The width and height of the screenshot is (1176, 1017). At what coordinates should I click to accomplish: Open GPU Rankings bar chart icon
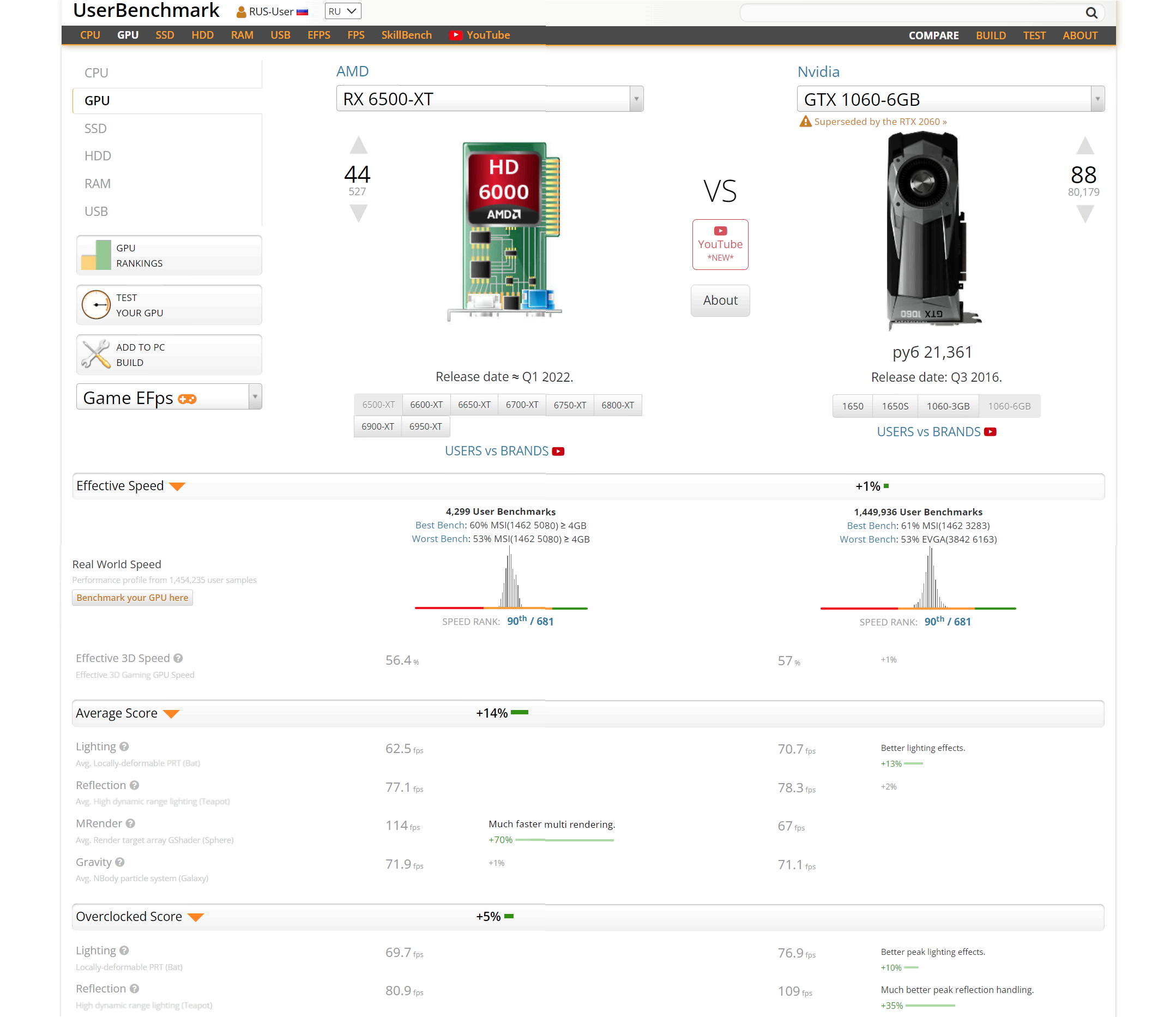pos(96,255)
